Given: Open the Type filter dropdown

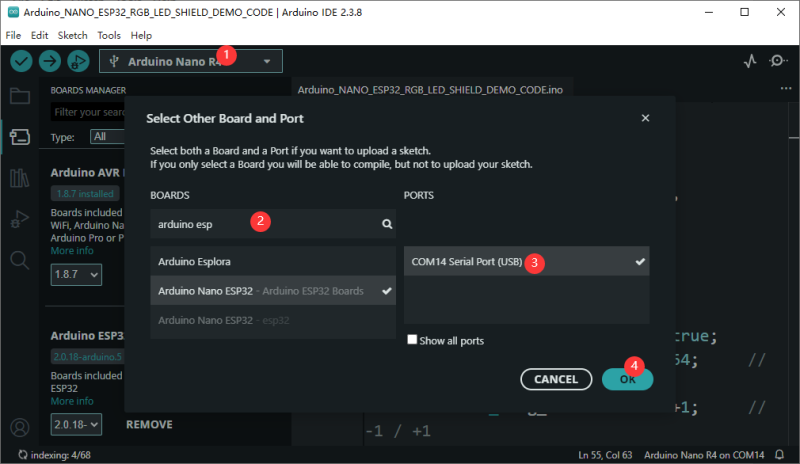Looking at the screenshot, I should [x=107, y=137].
